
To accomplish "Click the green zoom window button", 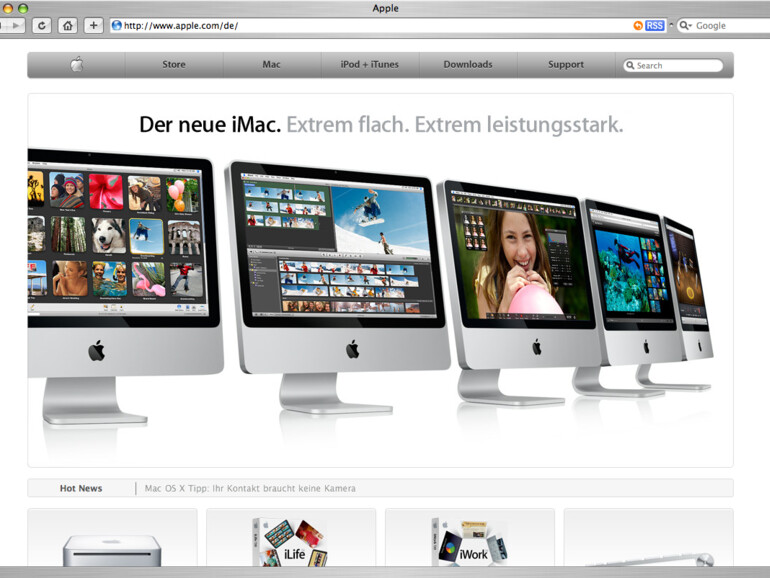I will [x=23, y=8].
